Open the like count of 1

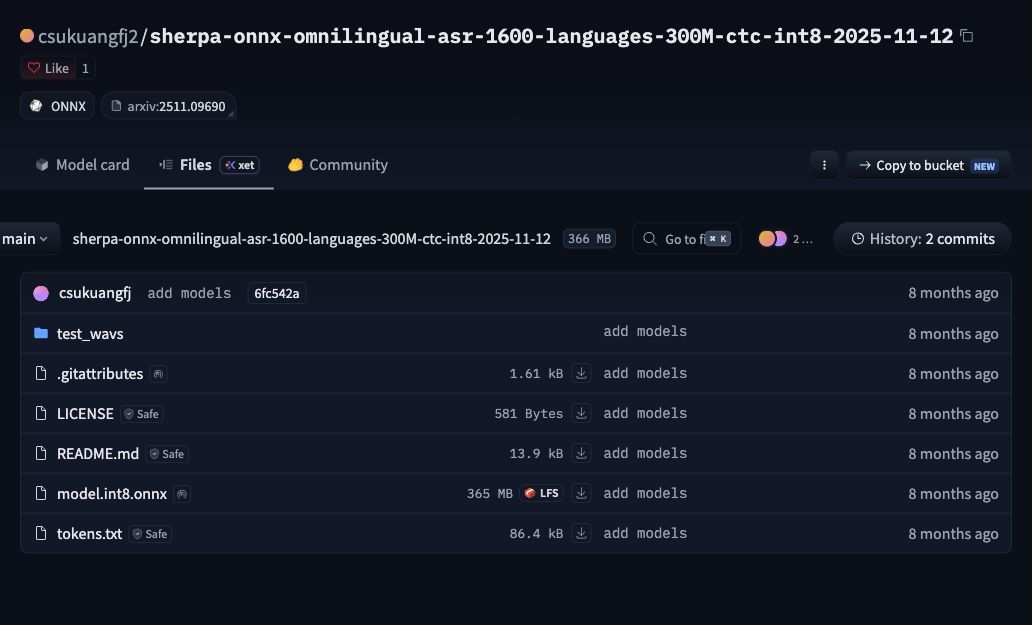[85, 68]
